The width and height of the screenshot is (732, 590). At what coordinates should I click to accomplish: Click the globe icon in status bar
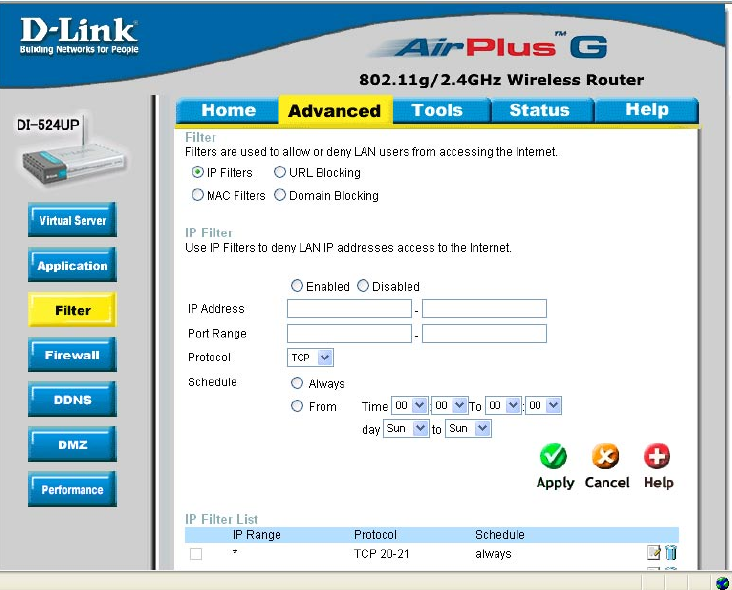tap(722, 582)
